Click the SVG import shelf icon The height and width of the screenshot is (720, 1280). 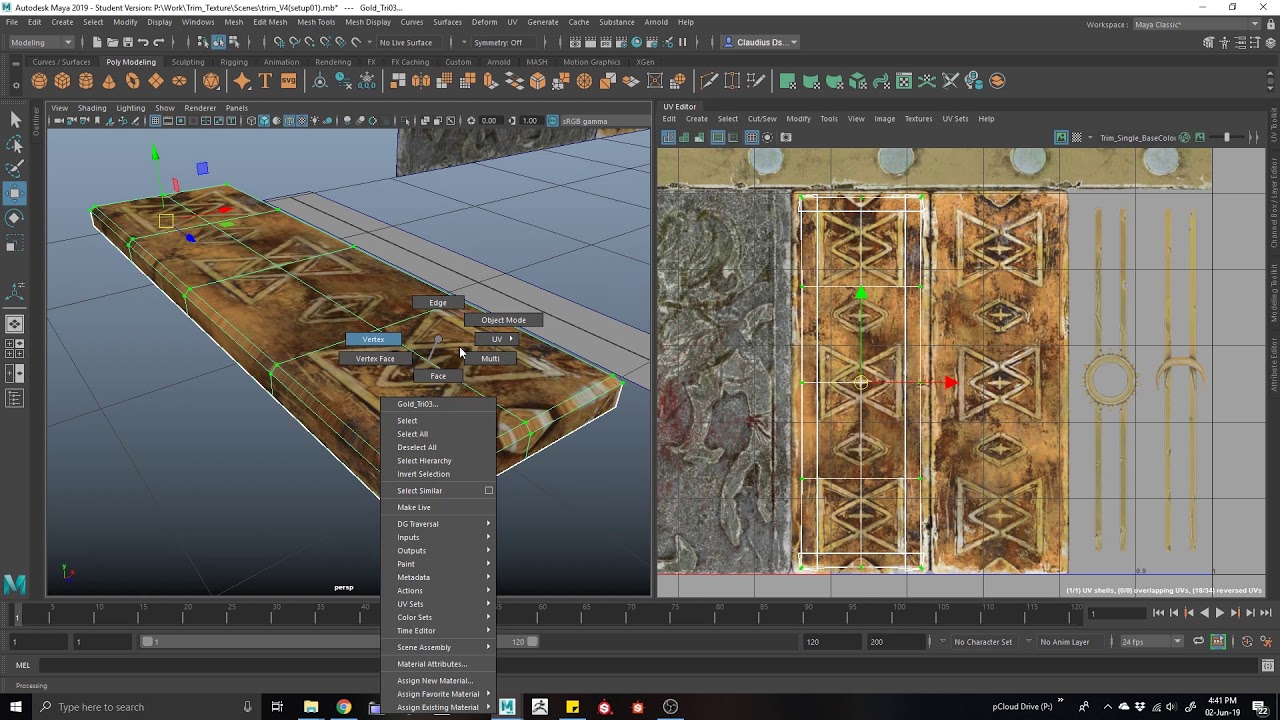point(288,81)
